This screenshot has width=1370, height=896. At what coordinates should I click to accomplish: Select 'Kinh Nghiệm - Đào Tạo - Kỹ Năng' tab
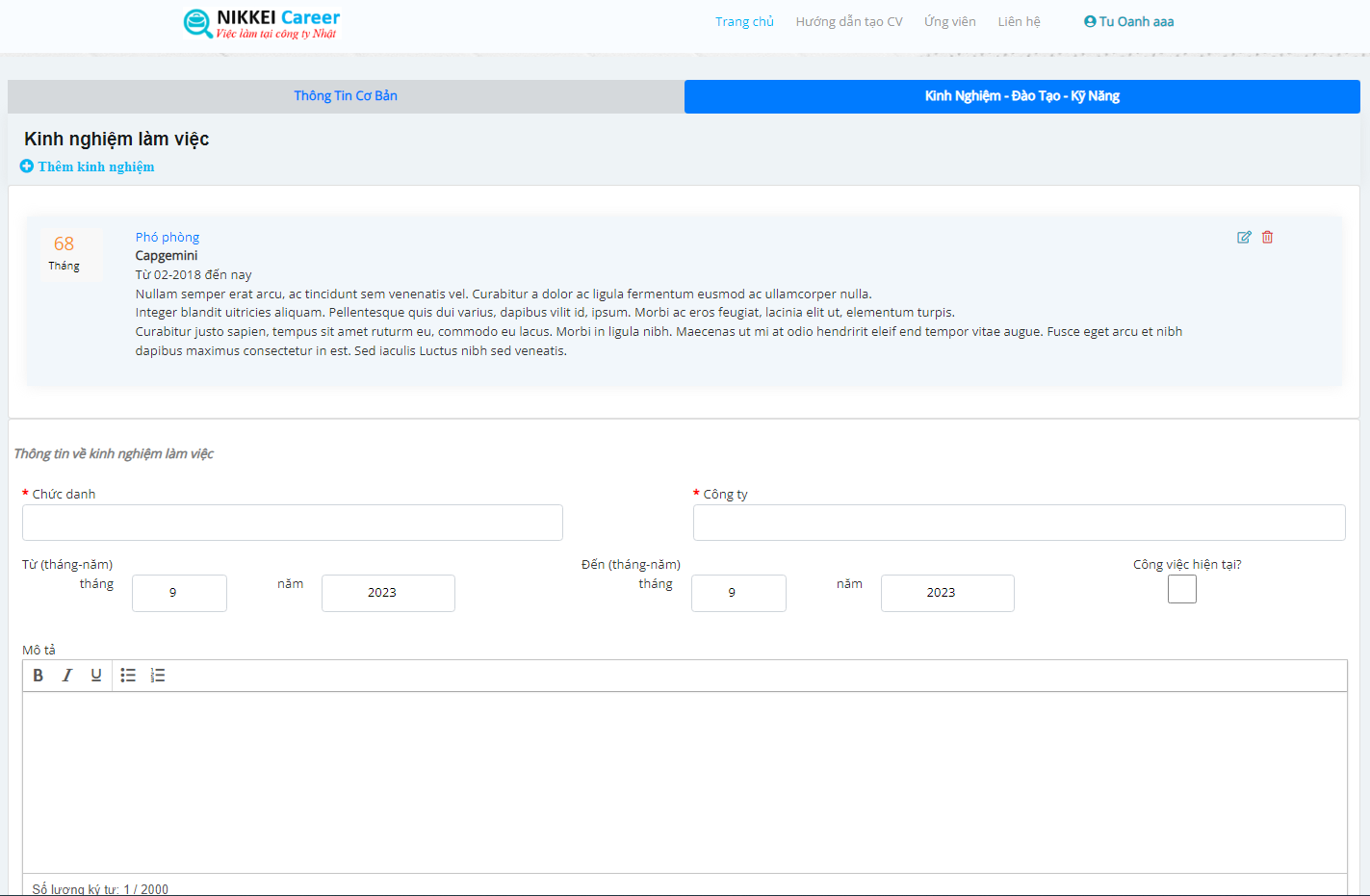coord(1021,96)
